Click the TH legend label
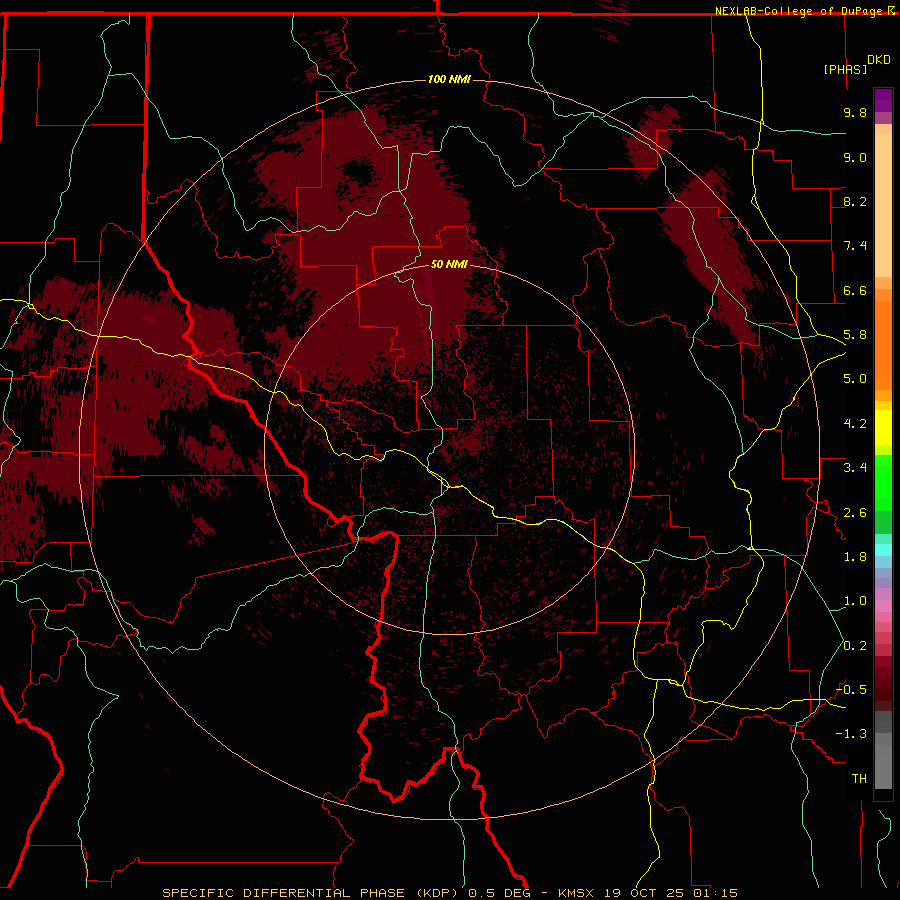The height and width of the screenshot is (900, 900). click(x=859, y=779)
